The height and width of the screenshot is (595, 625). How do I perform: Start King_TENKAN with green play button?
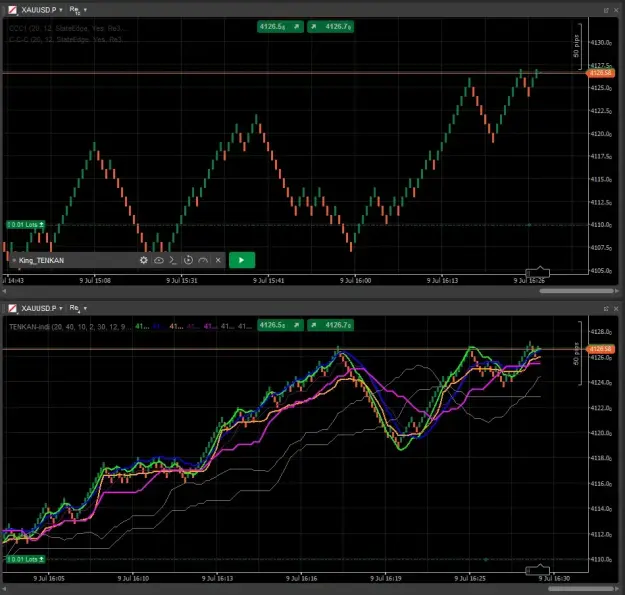click(242, 260)
